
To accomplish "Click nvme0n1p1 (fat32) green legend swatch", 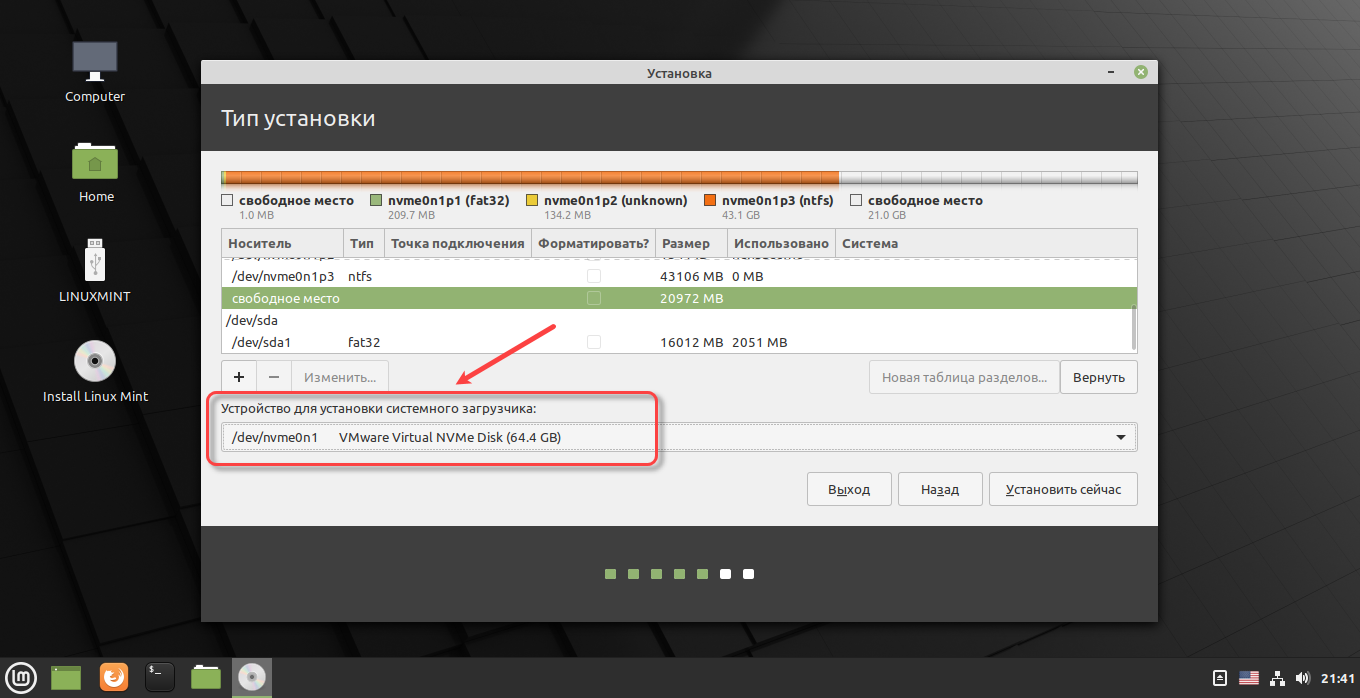I will tap(377, 201).
